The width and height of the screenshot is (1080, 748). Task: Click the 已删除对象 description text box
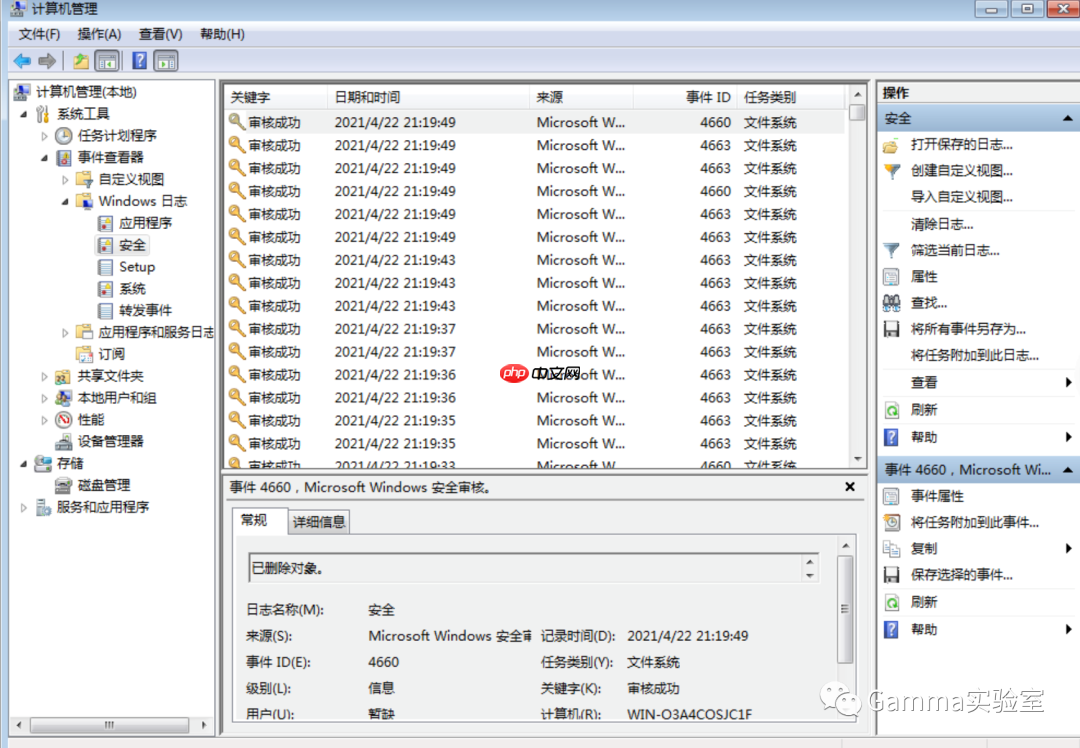pyautogui.click(x=533, y=568)
